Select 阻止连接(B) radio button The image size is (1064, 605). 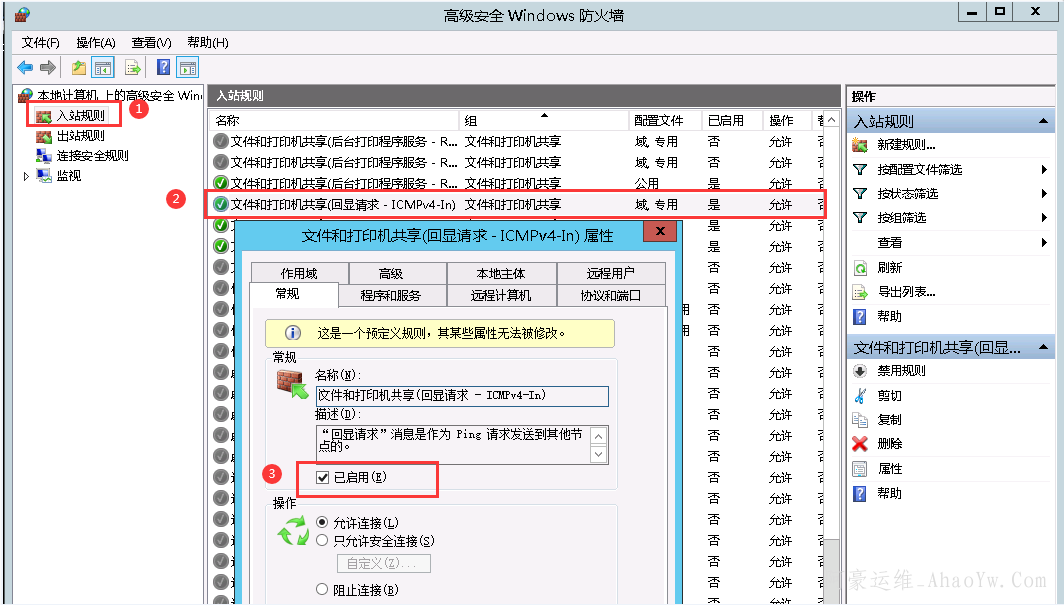click(x=322, y=589)
